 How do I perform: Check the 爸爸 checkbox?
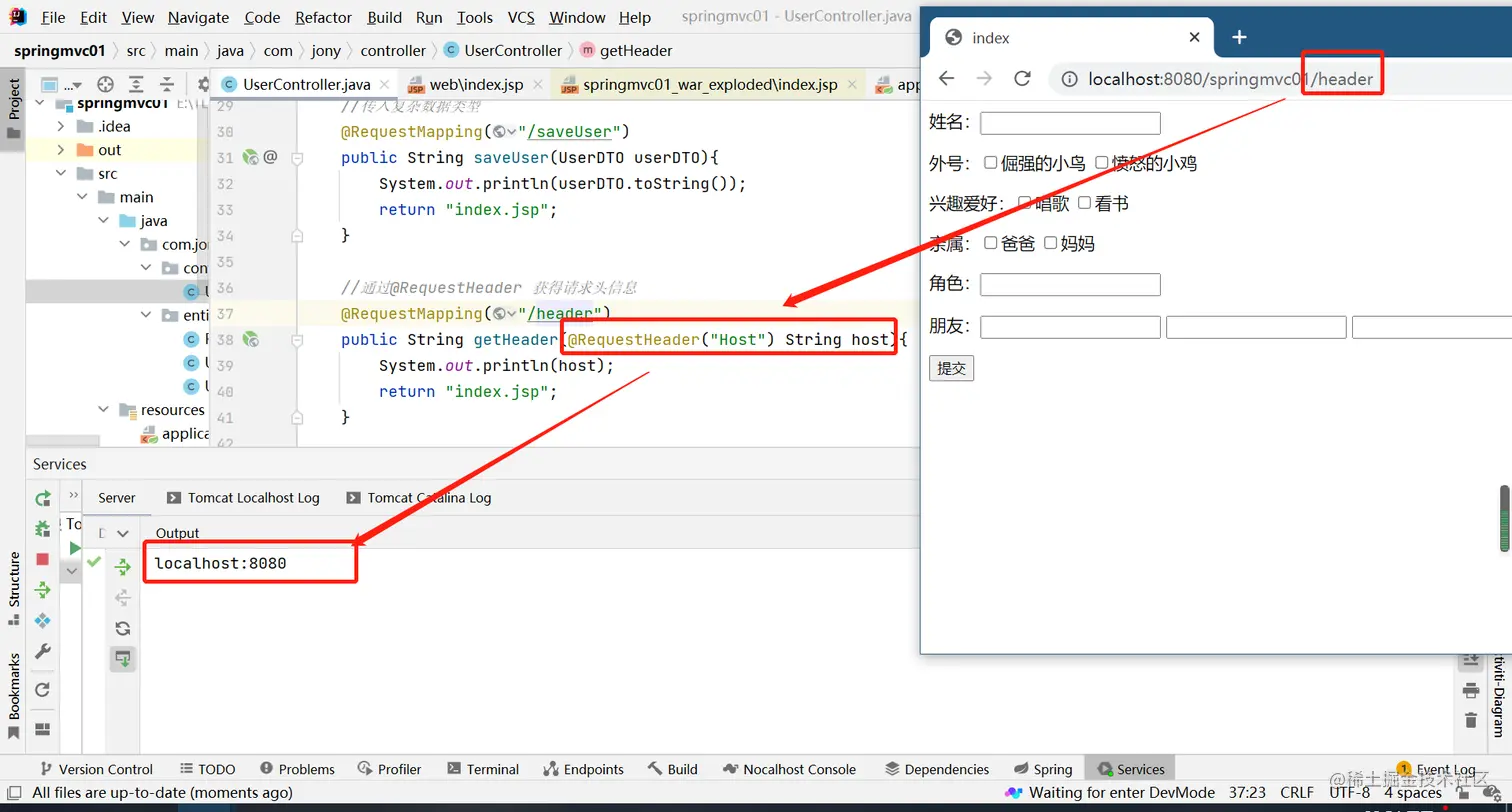[991, 242]
